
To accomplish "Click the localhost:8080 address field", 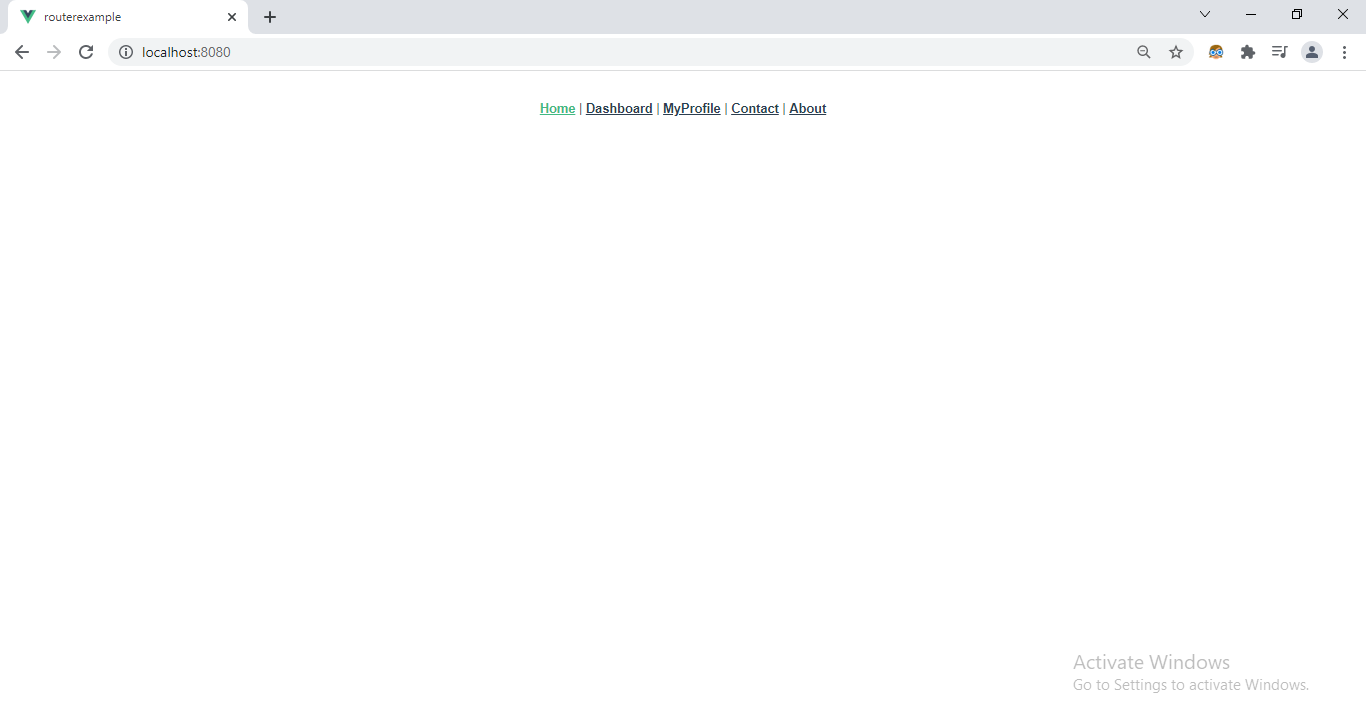I will click(600, 52).
